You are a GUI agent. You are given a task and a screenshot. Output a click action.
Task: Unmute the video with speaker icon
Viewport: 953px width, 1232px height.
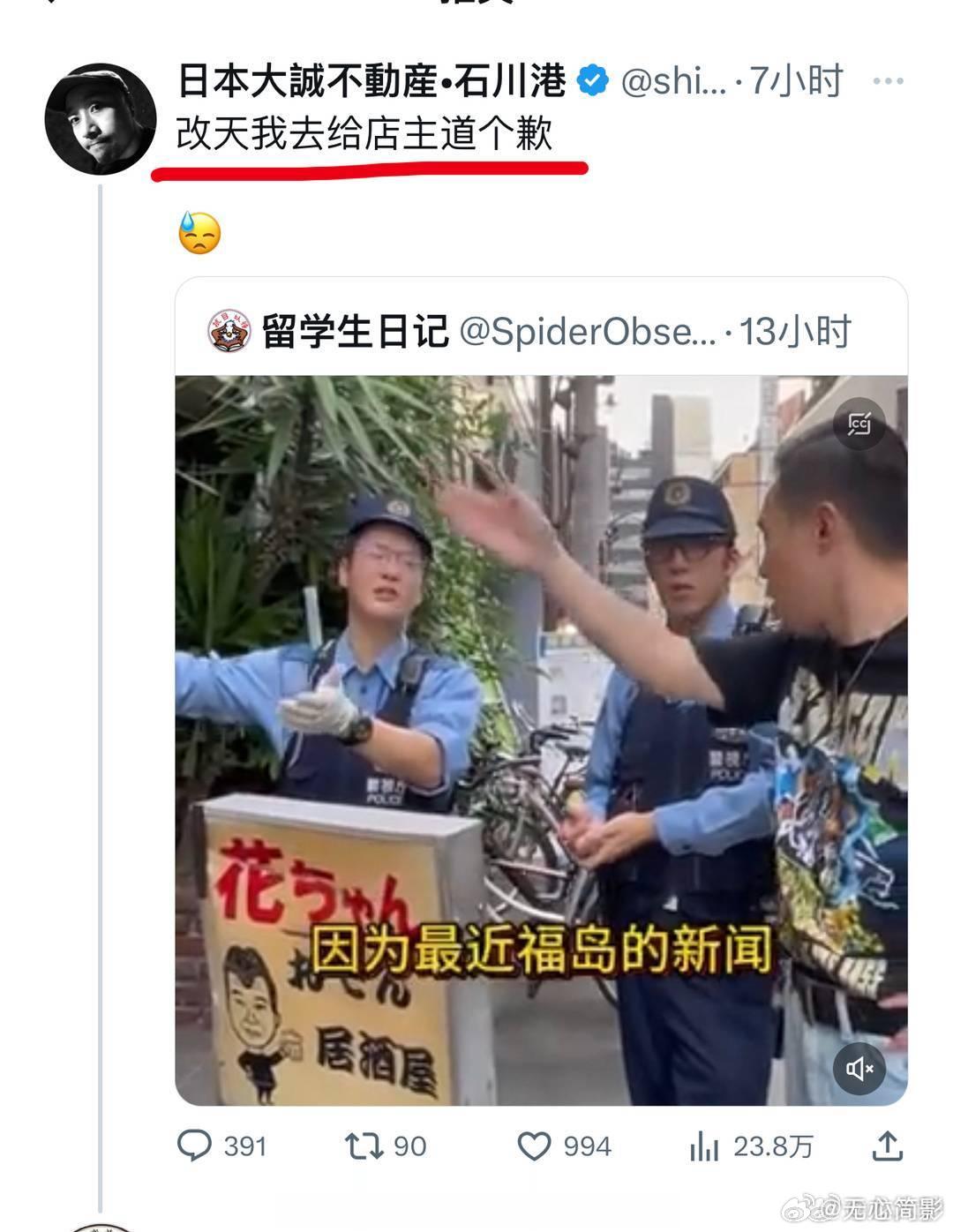pyautogui.click(x=859, y=1069)
